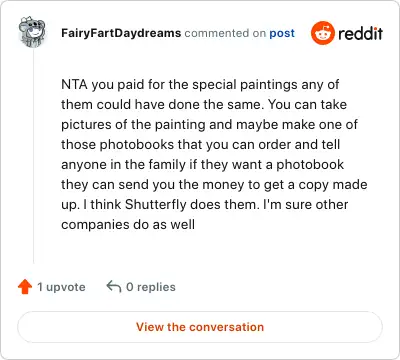400x360 pixels.
Task: Click the reply arrow icon
Action: point(114,286)
